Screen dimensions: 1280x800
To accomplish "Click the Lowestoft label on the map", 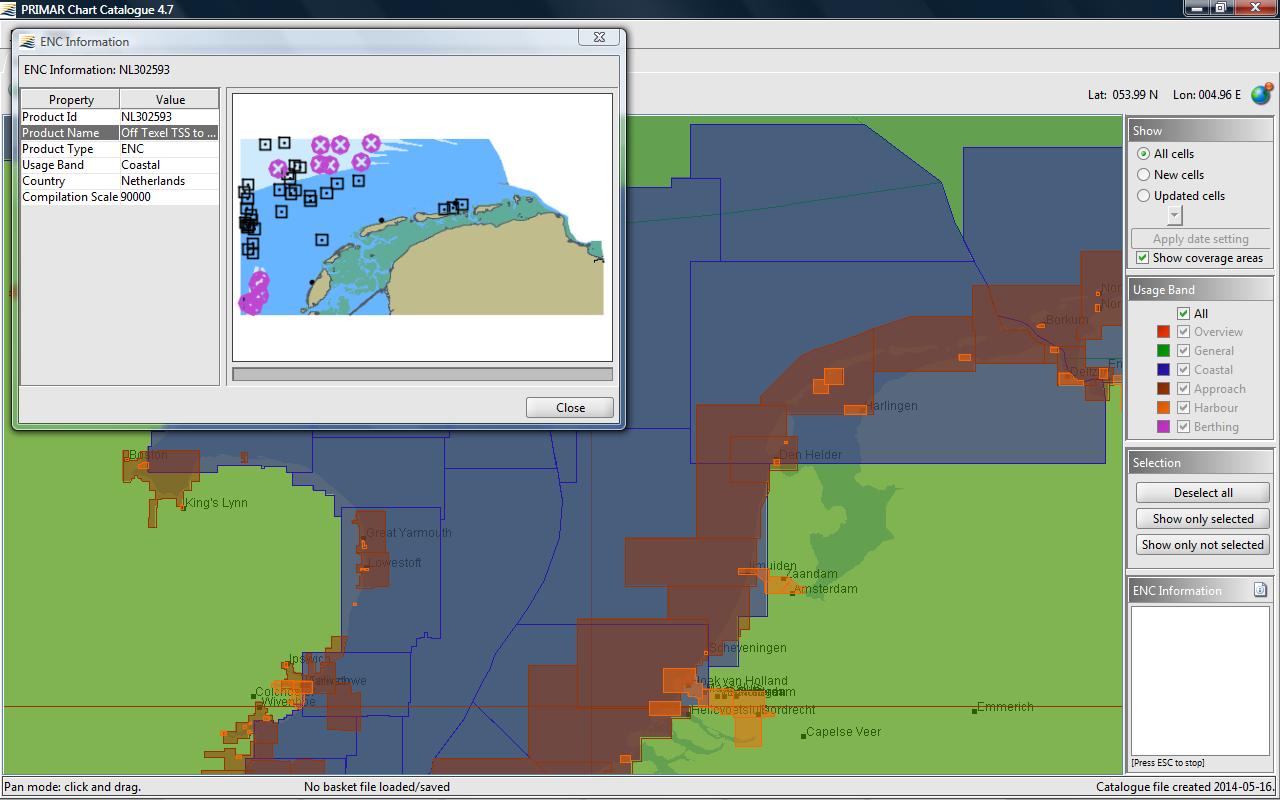I will pyautogui.click(x=394, y=563).
